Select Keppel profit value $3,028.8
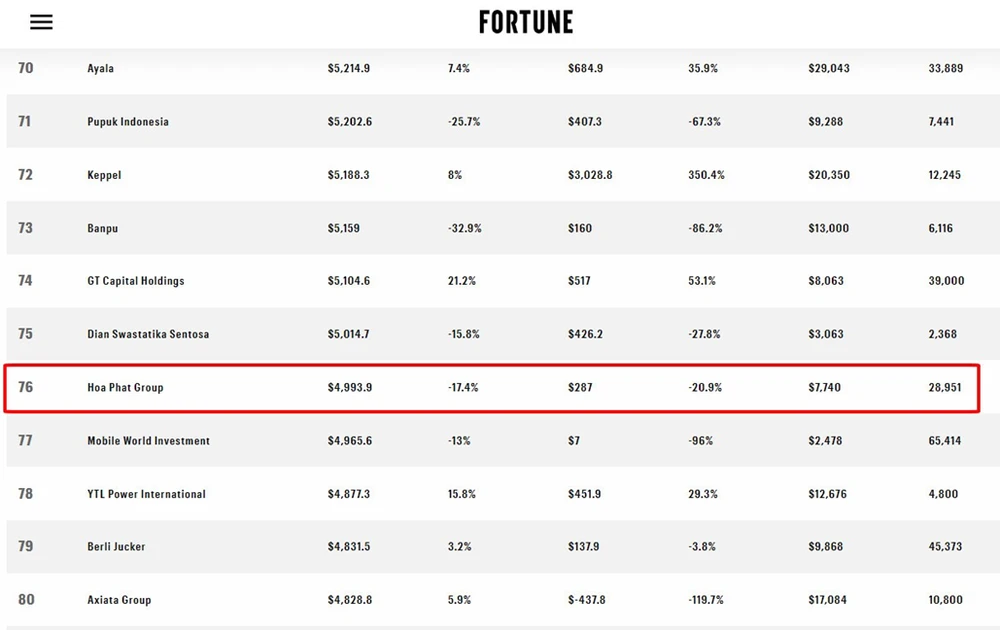This screenshot has height=630, width=1000. [590, 175]
